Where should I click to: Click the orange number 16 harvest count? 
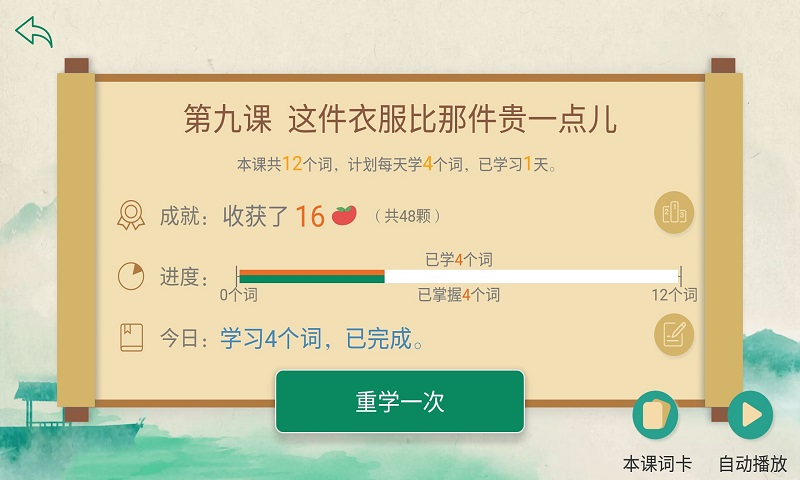pyautogui.click(x=310, y=216)
